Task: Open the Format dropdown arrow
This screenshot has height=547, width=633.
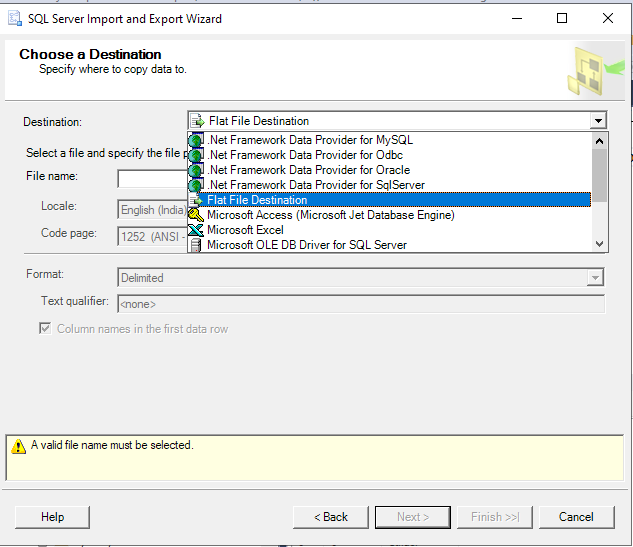Action: point(595,278)
